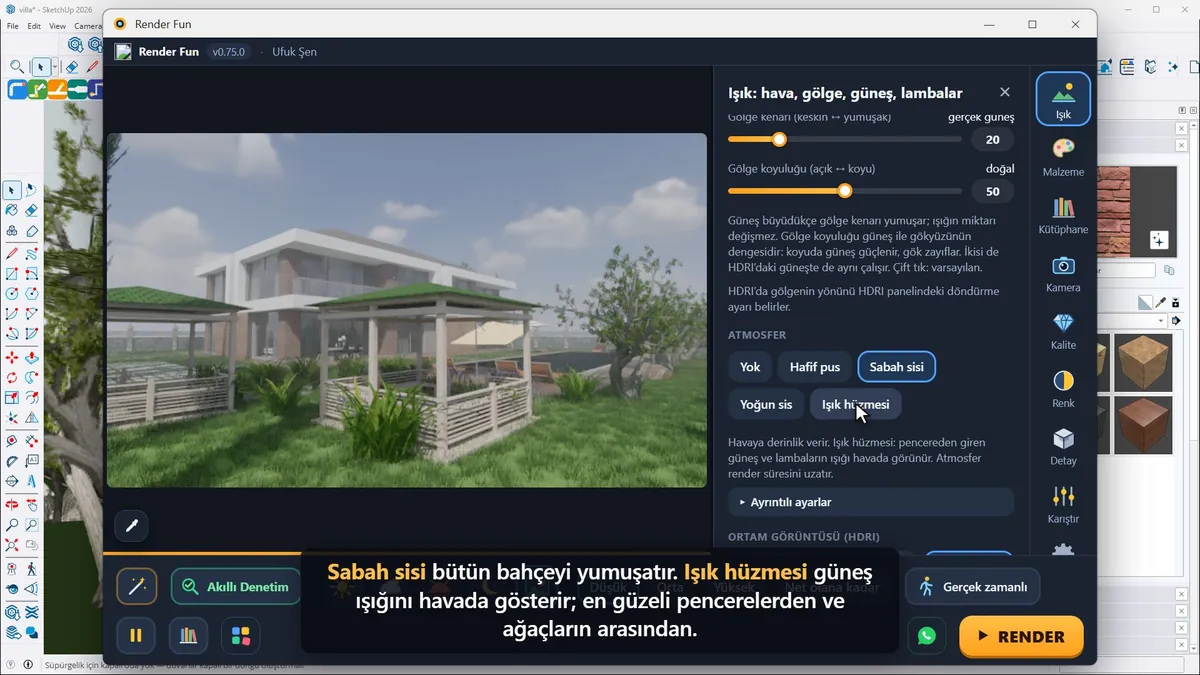Select the SketchUp Orbit tool
Viewport: 1200px width, 675px height.
(12, 504)
